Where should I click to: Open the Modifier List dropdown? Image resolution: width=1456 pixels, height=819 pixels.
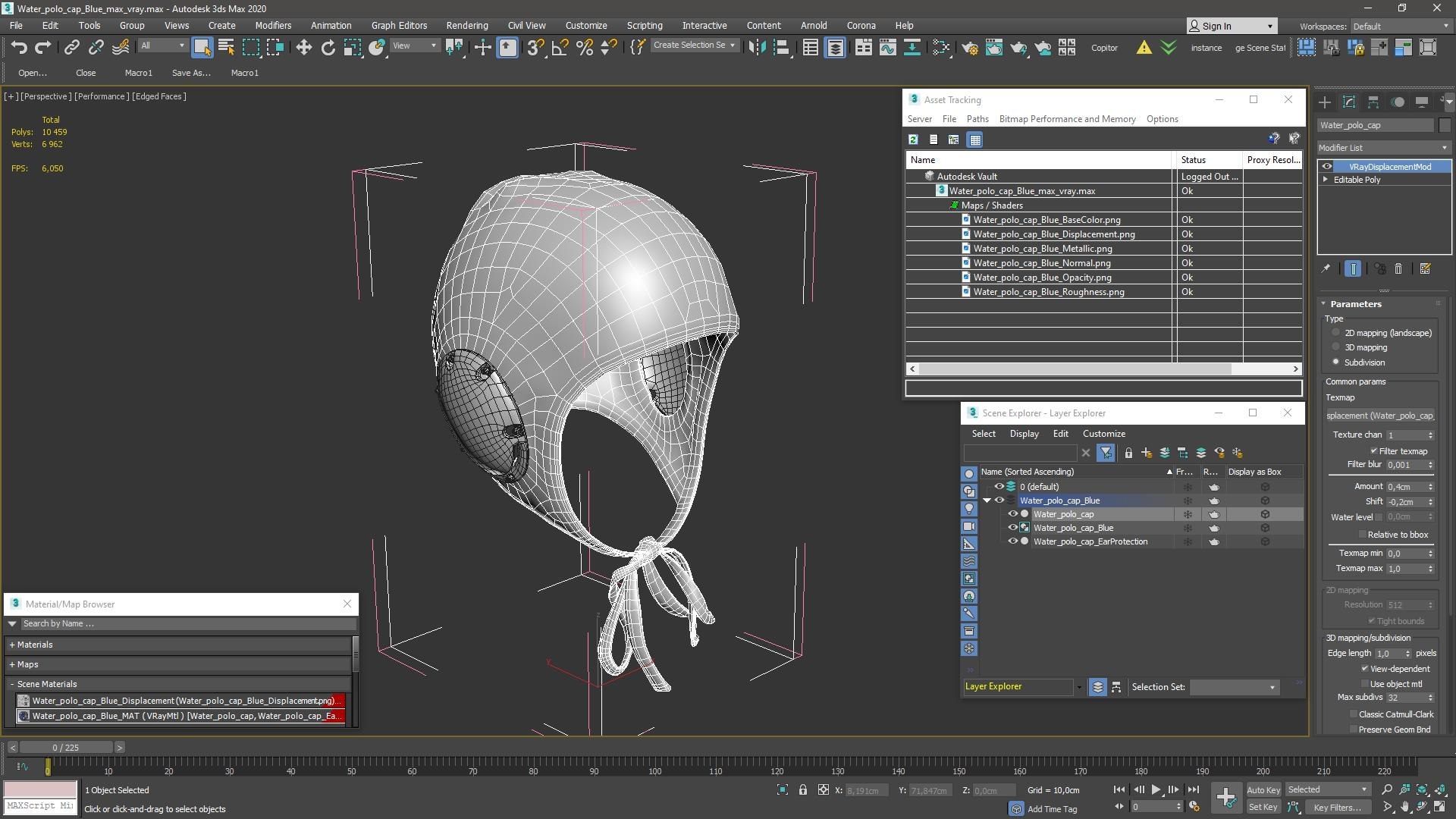point(1383,147)
